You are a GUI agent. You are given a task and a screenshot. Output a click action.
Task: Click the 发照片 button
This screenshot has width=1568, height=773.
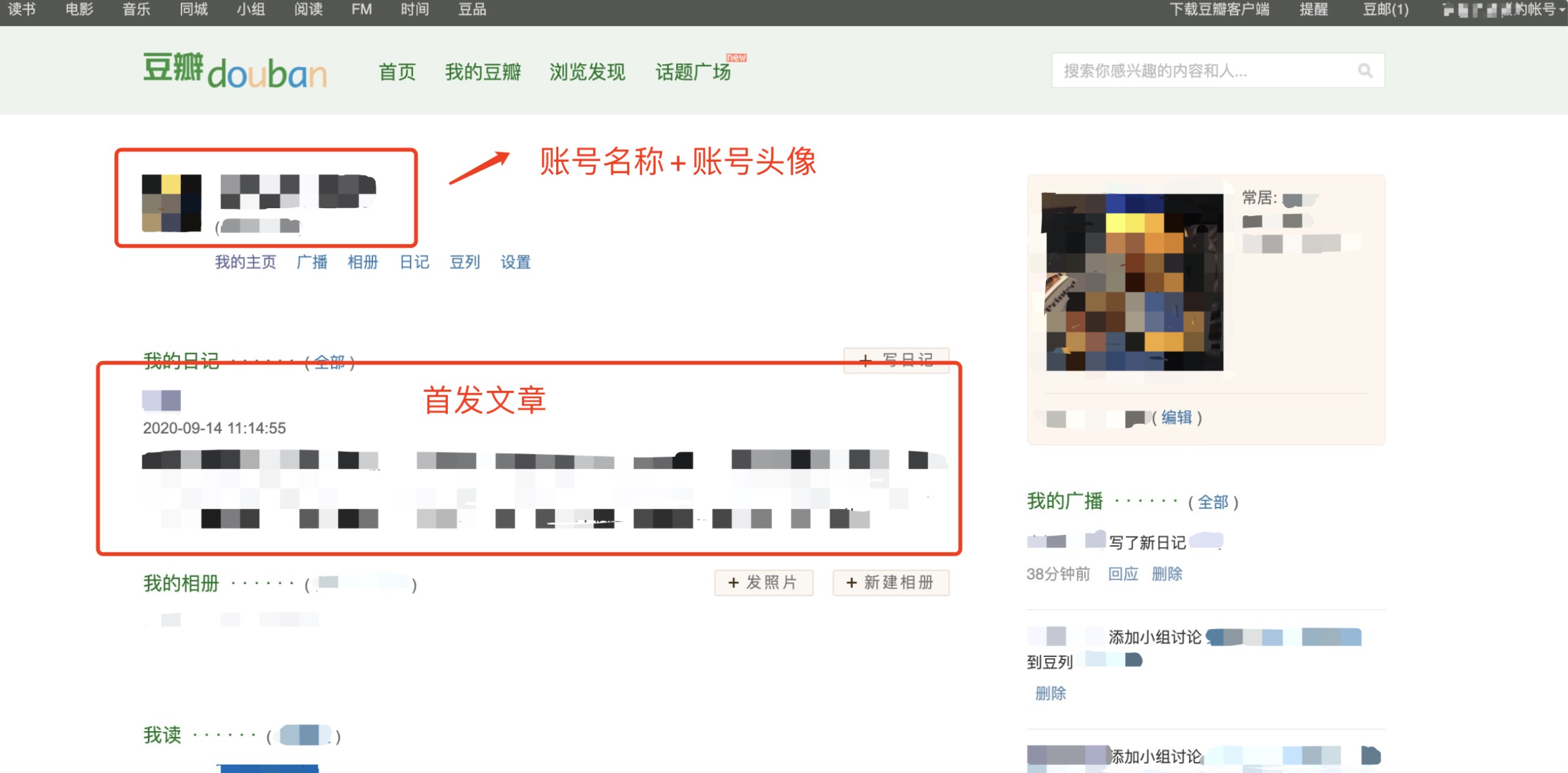764,583
